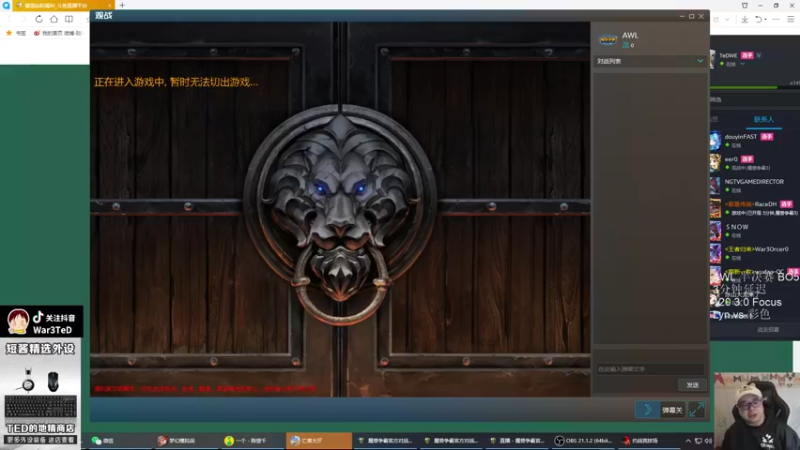
Task: Open a new browser tab with plus
Action: (122, 5)
